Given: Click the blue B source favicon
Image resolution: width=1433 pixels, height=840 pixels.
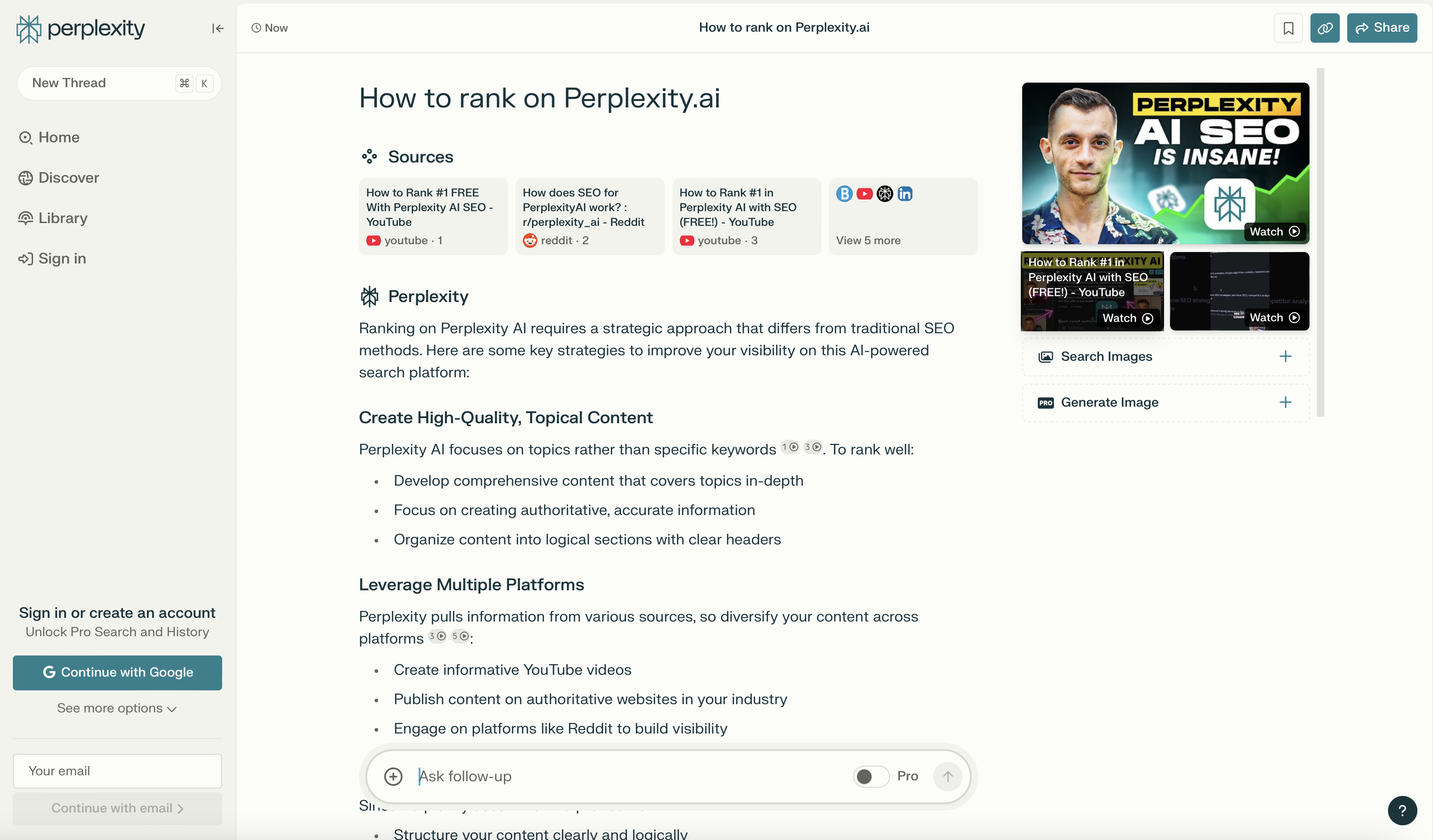Looking at the screenshot, I should 844,194.
